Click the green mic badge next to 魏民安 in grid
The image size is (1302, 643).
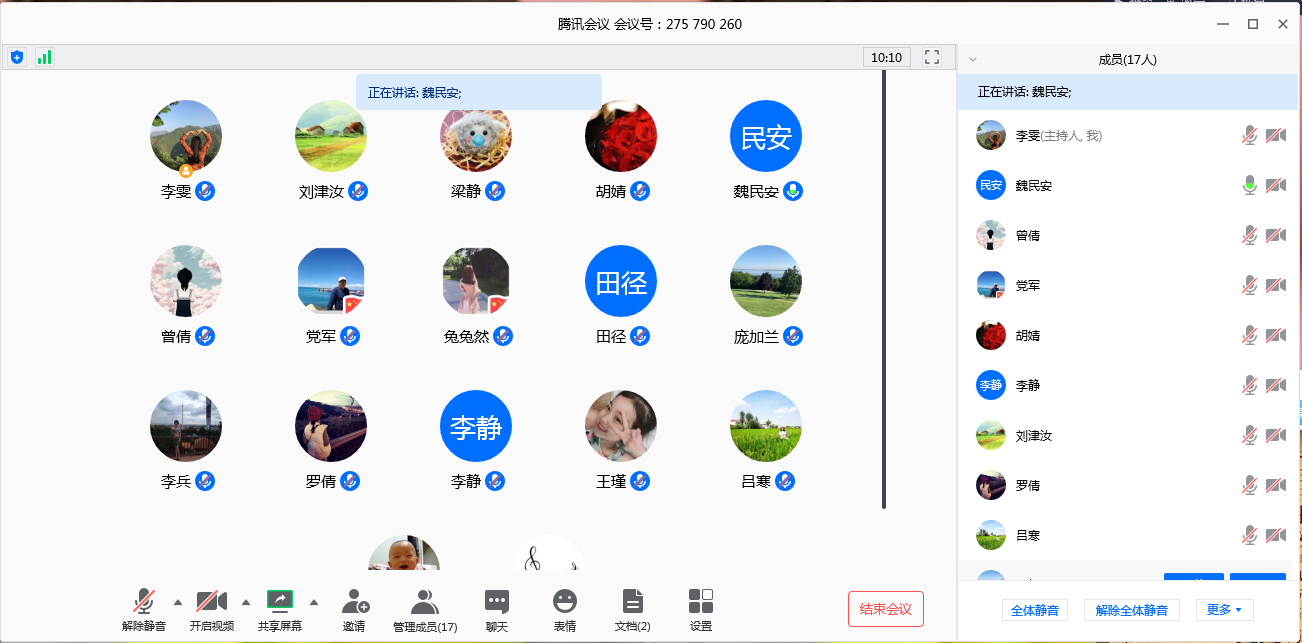(793, 191)
